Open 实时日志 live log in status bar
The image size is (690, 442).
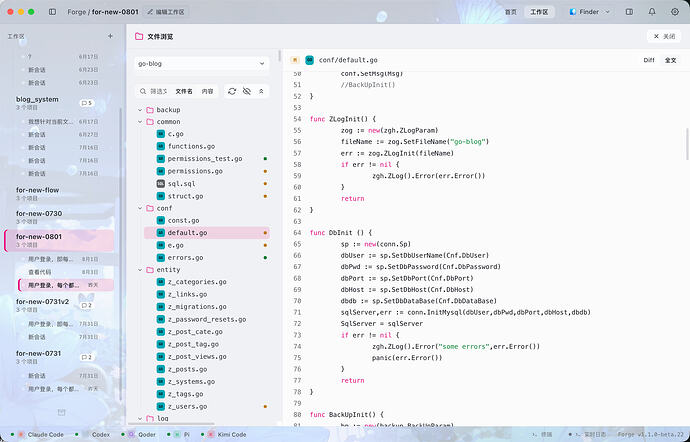click(x=587, y=435)
